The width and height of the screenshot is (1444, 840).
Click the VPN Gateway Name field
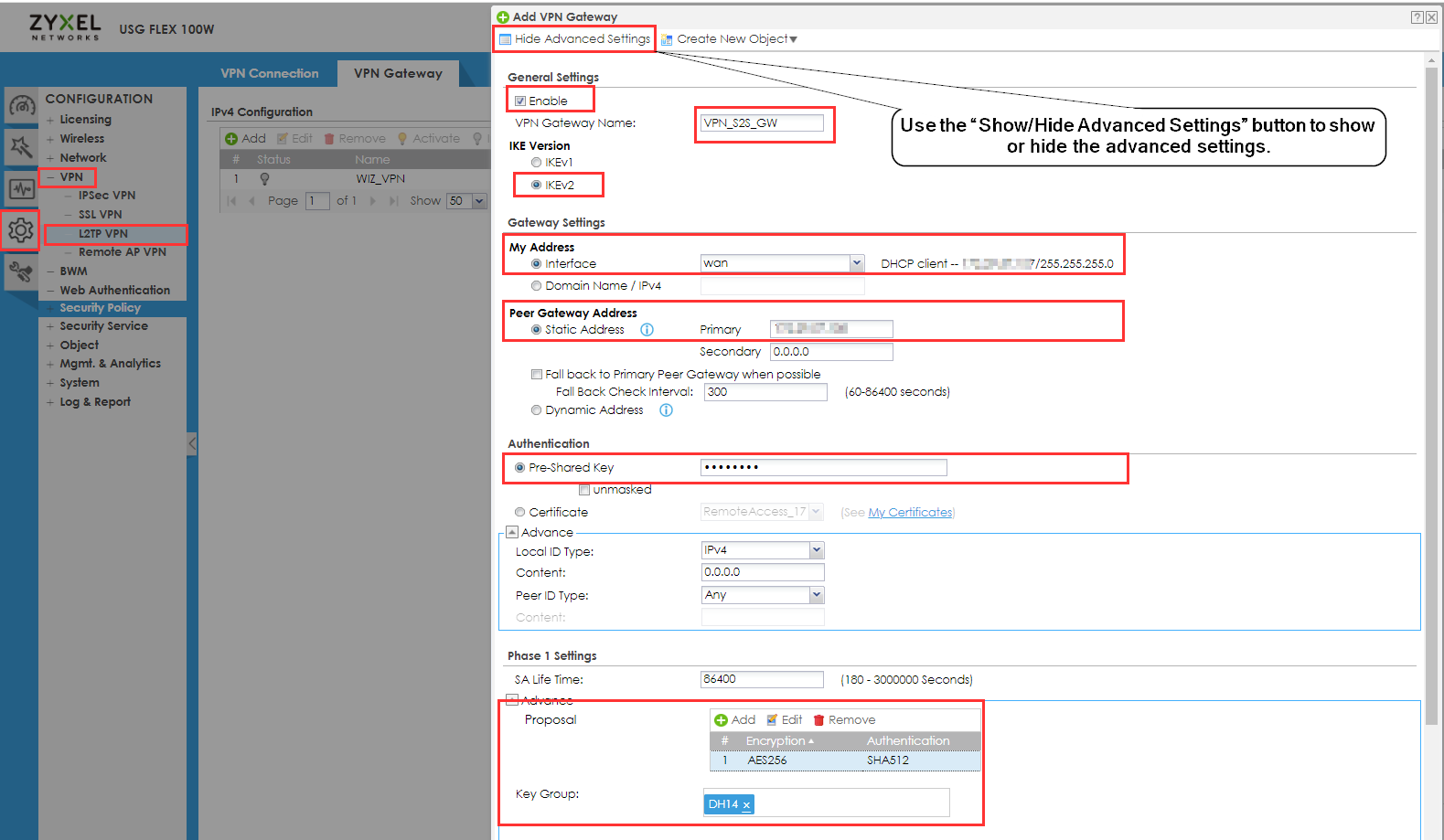[x=762, y=123]
